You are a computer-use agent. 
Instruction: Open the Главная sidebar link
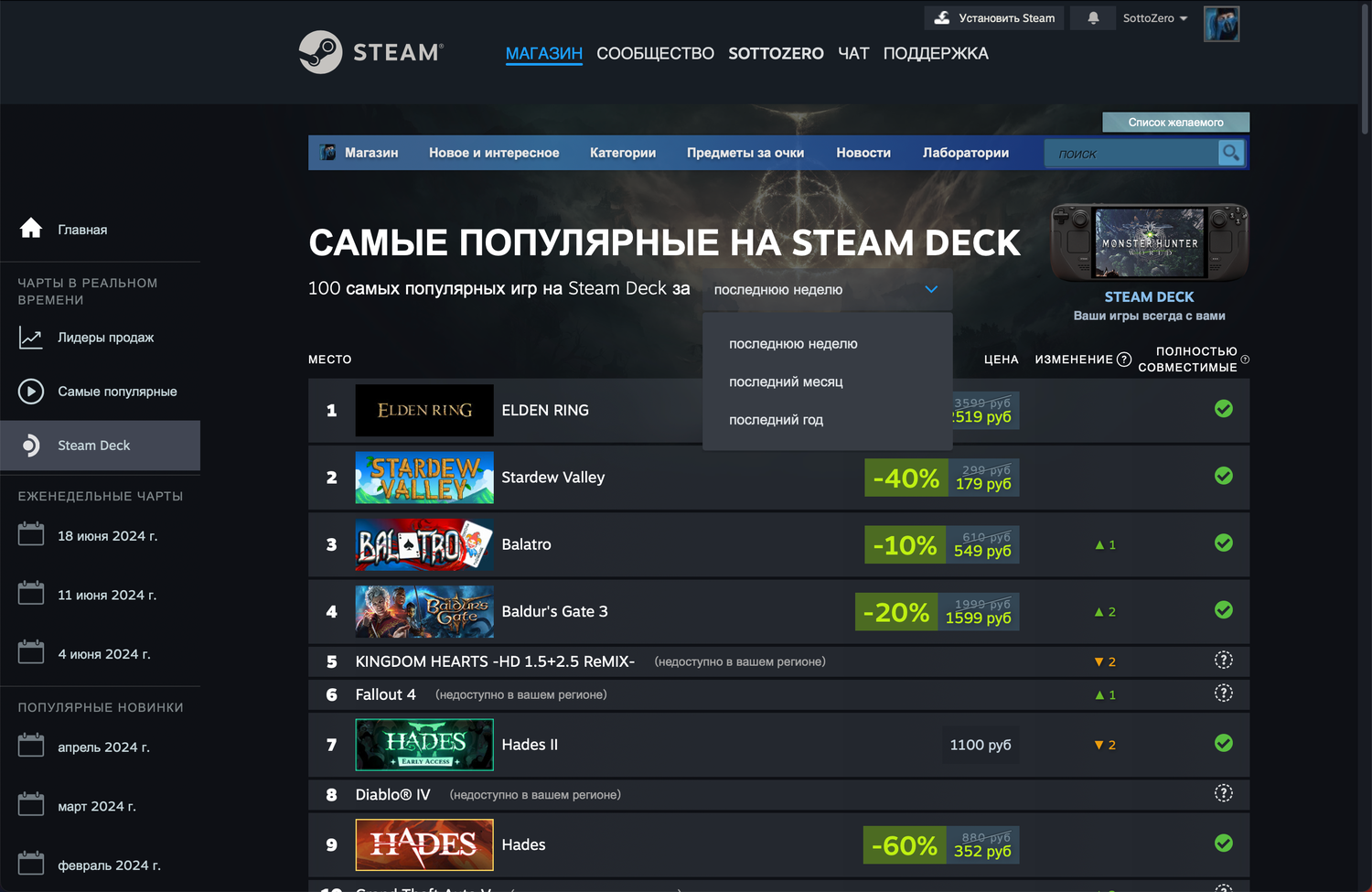tap(82, 230)
